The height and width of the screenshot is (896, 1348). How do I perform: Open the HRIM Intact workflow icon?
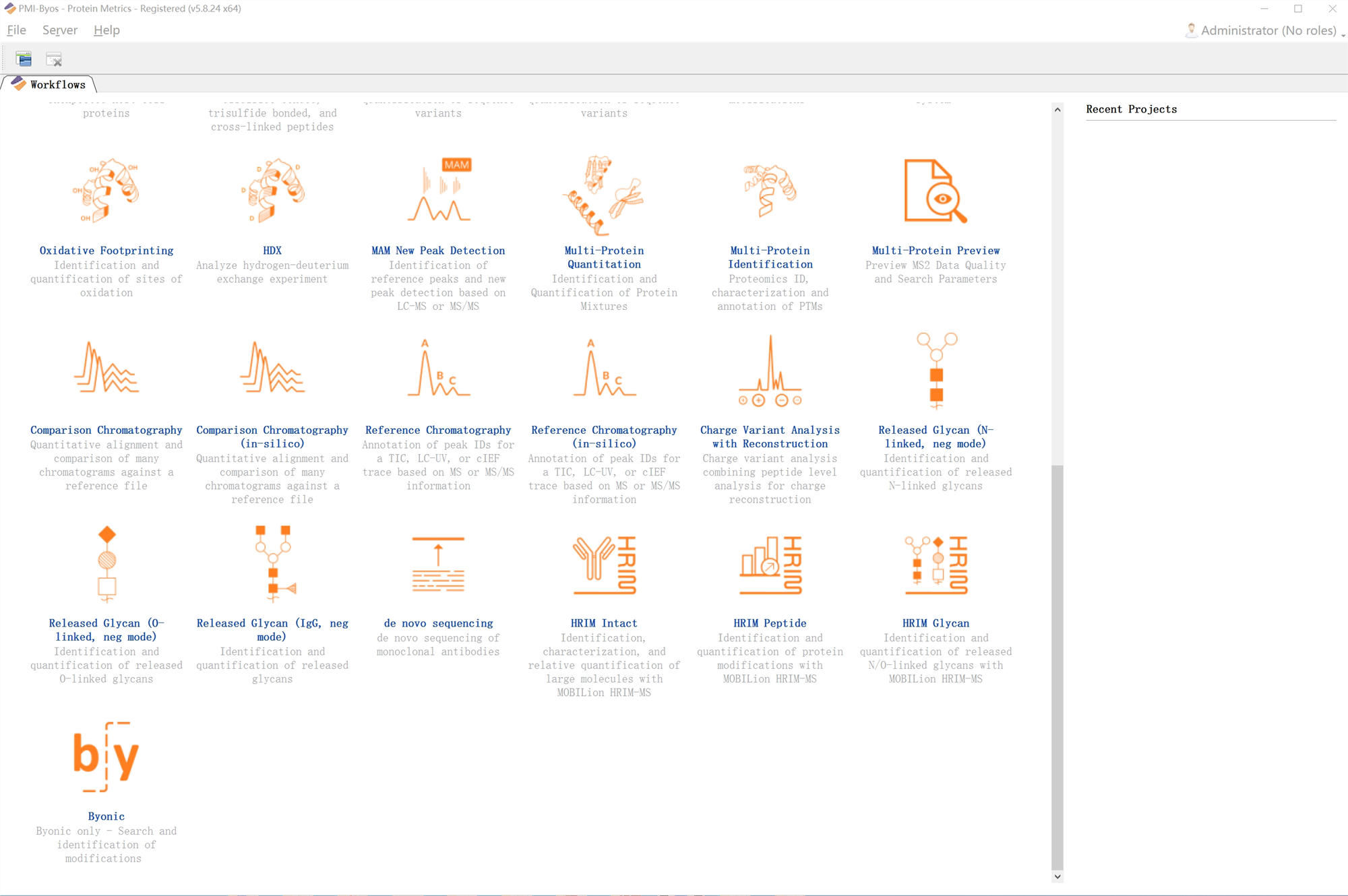(604, 565)
